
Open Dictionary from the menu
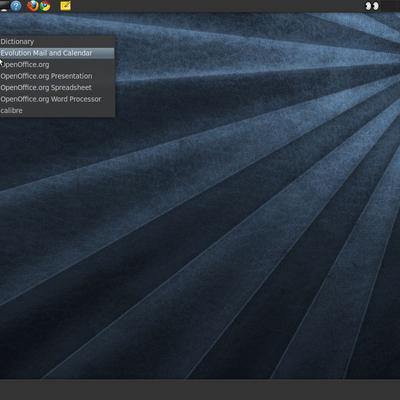tap(57, 42)
